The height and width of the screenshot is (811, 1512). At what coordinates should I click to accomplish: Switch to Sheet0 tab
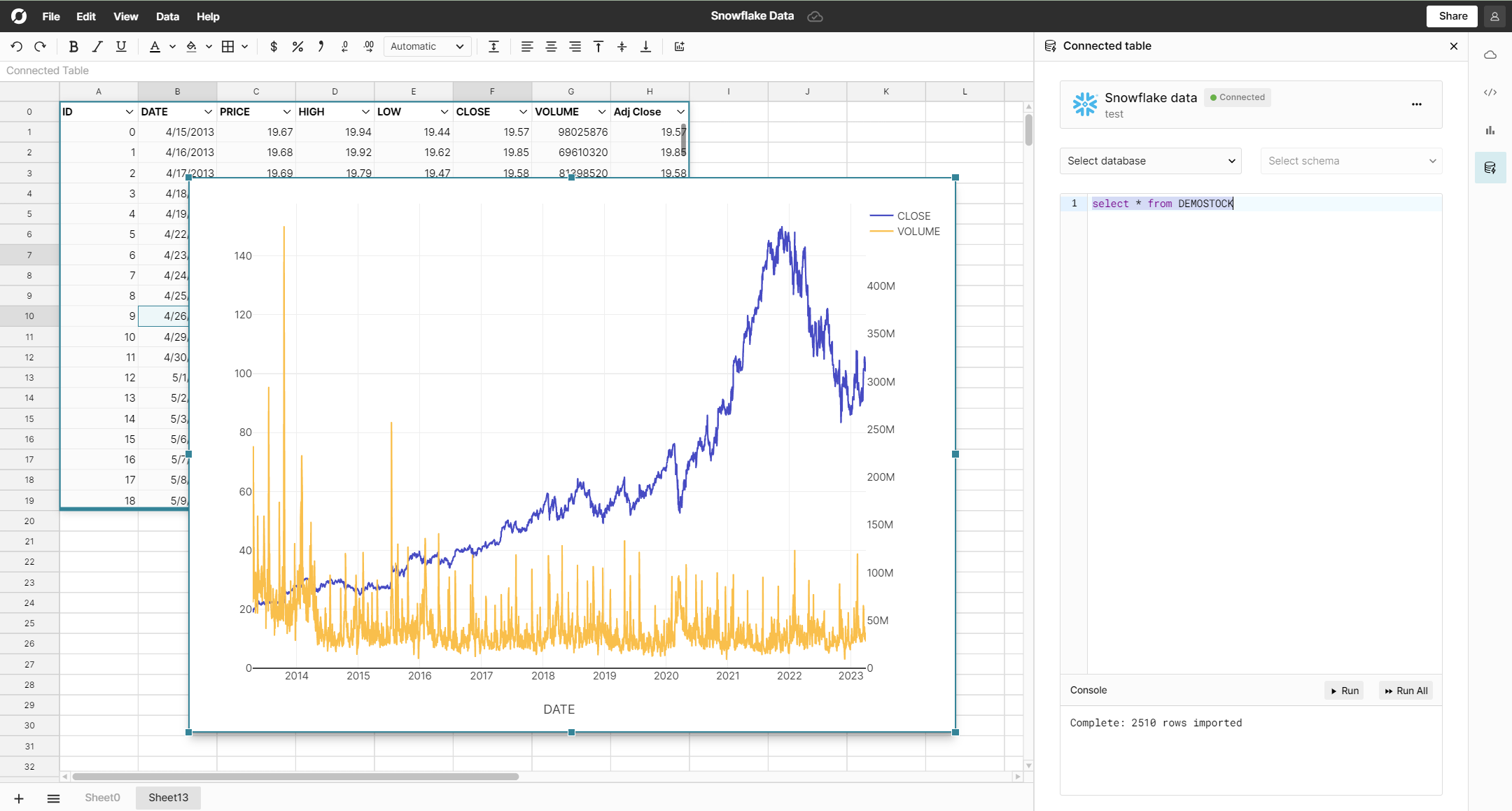(102, 798)
